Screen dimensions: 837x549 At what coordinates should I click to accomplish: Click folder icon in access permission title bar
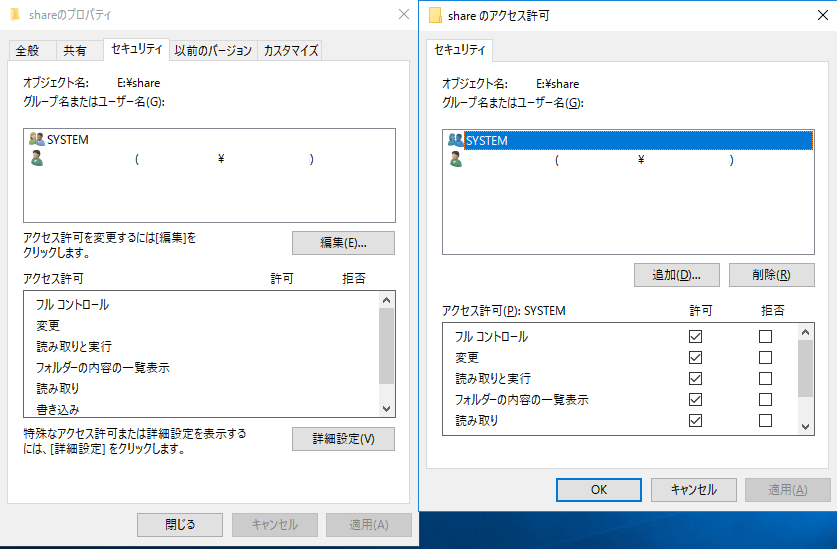(436, 15)
